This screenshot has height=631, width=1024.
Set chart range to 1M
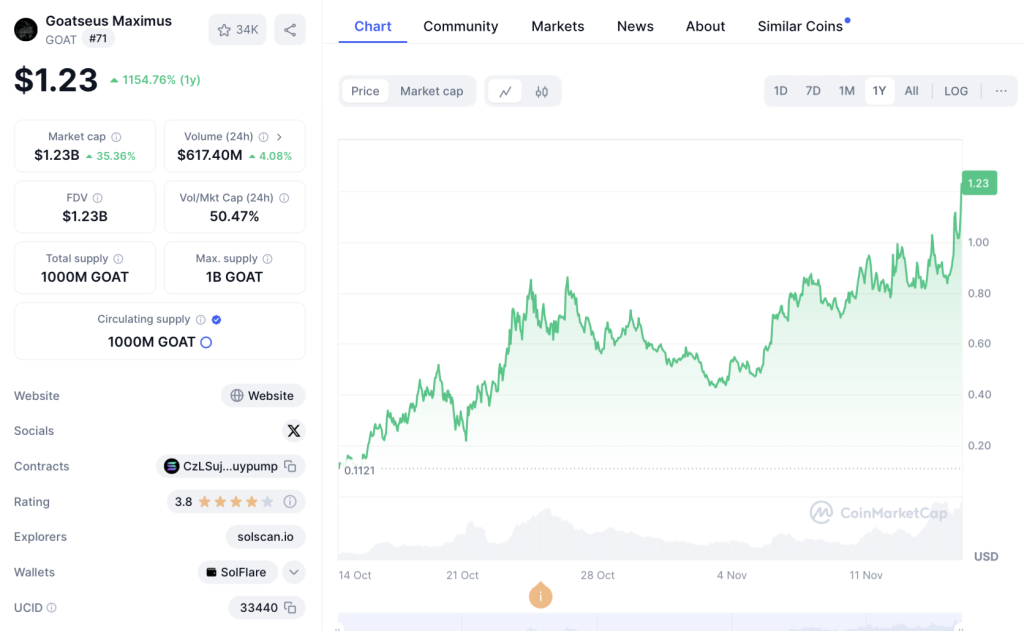846,91
